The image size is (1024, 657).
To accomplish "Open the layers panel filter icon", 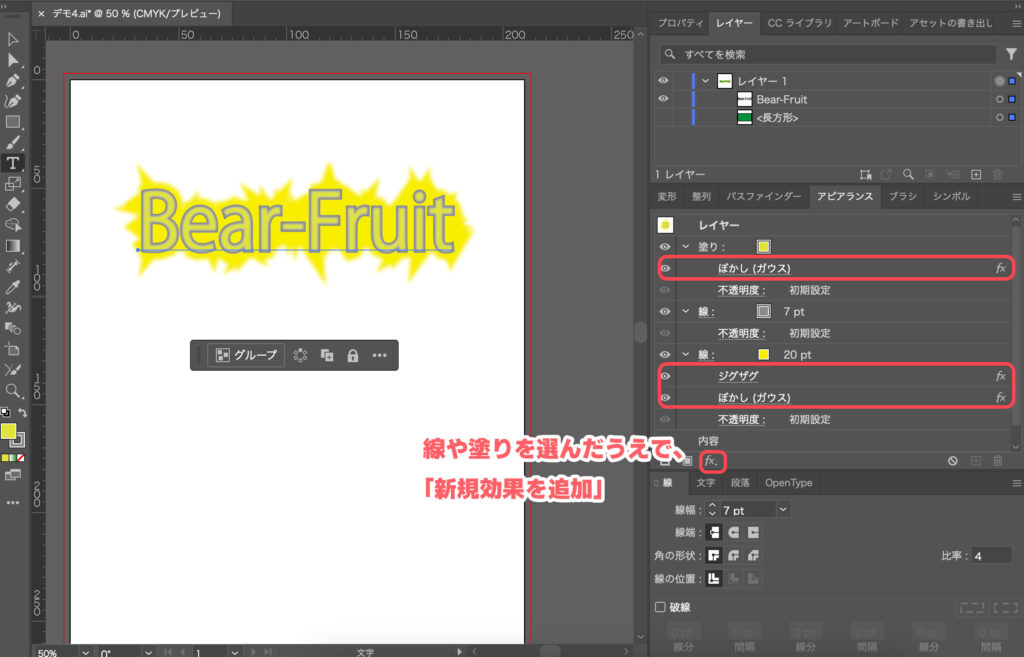I will (x=1011, y=54).
